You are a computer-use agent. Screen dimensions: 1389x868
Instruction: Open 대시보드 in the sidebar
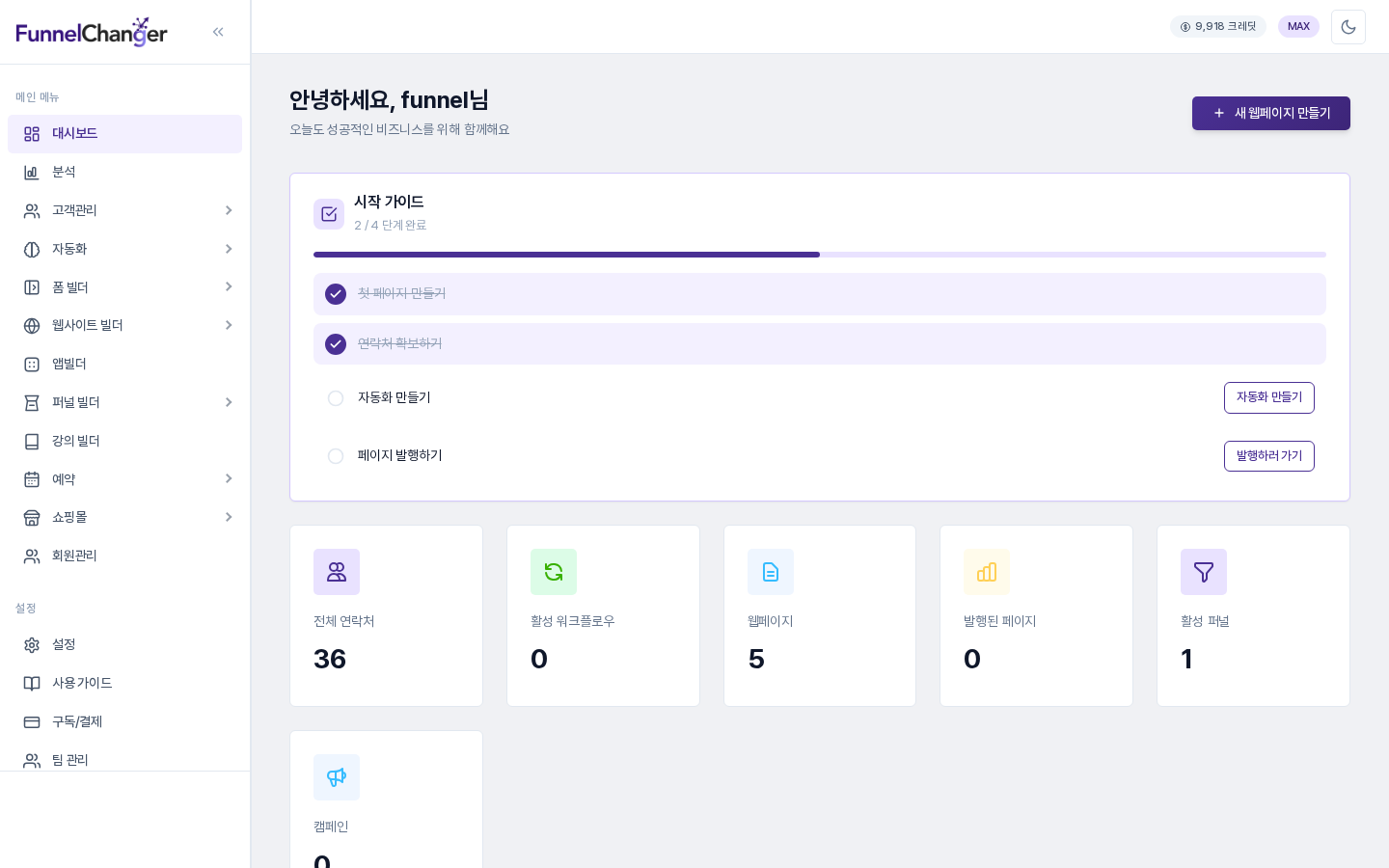click(x=124, y=134)
